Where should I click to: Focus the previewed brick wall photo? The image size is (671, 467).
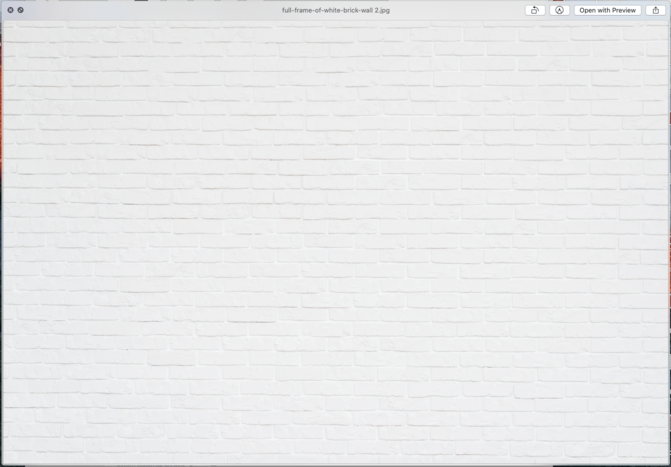tap(335, 240)
